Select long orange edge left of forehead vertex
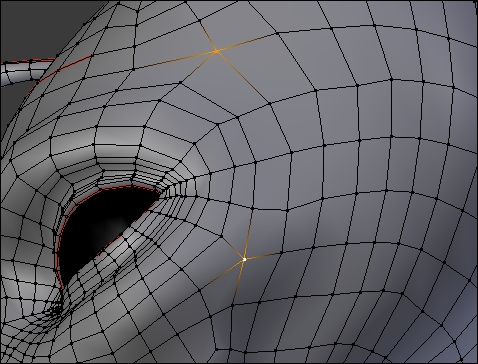Image resolution: width=478 pixels, height=364 pixels. point(175,60)
